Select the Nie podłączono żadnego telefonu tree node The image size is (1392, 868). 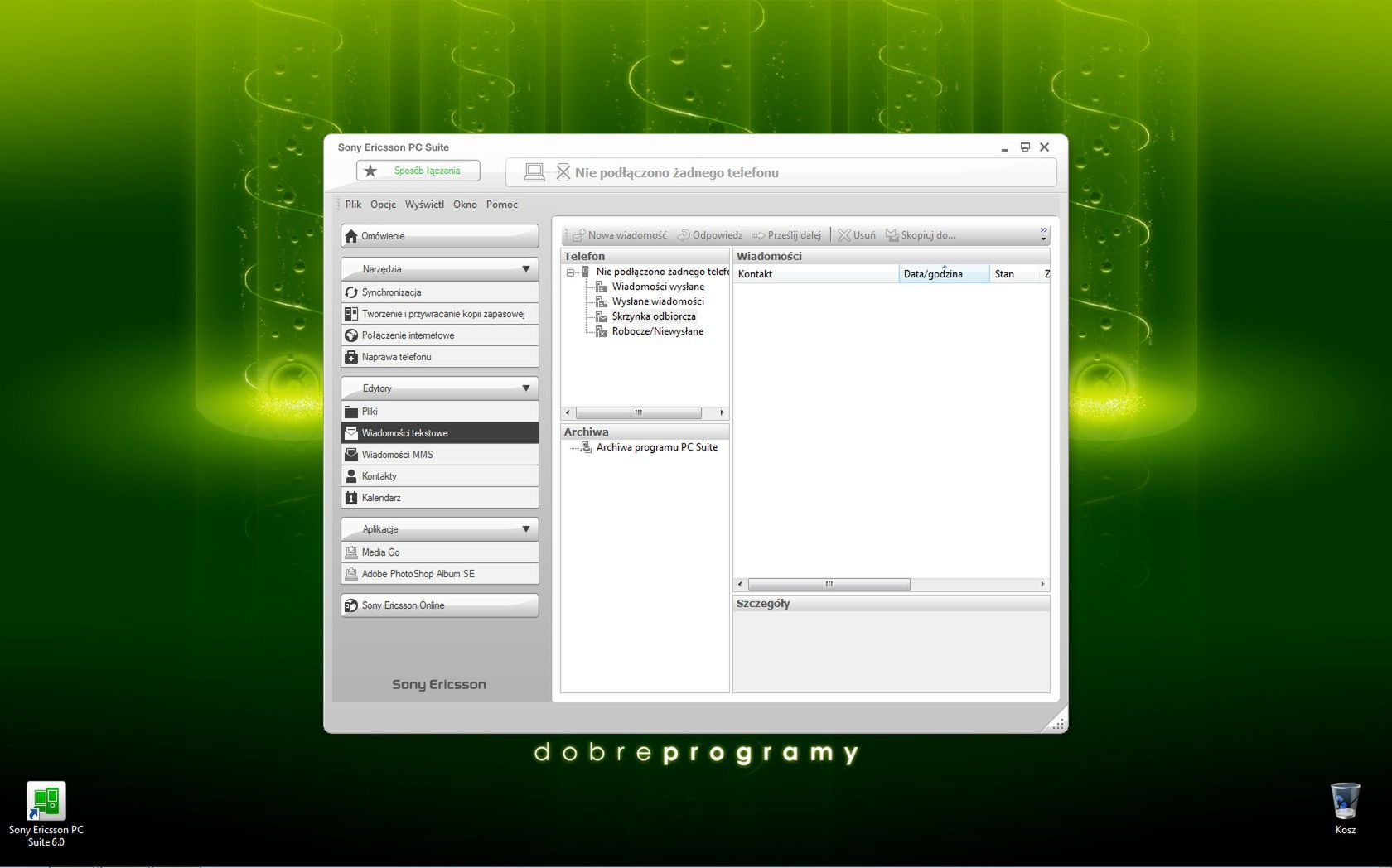[x=662, y=272]
